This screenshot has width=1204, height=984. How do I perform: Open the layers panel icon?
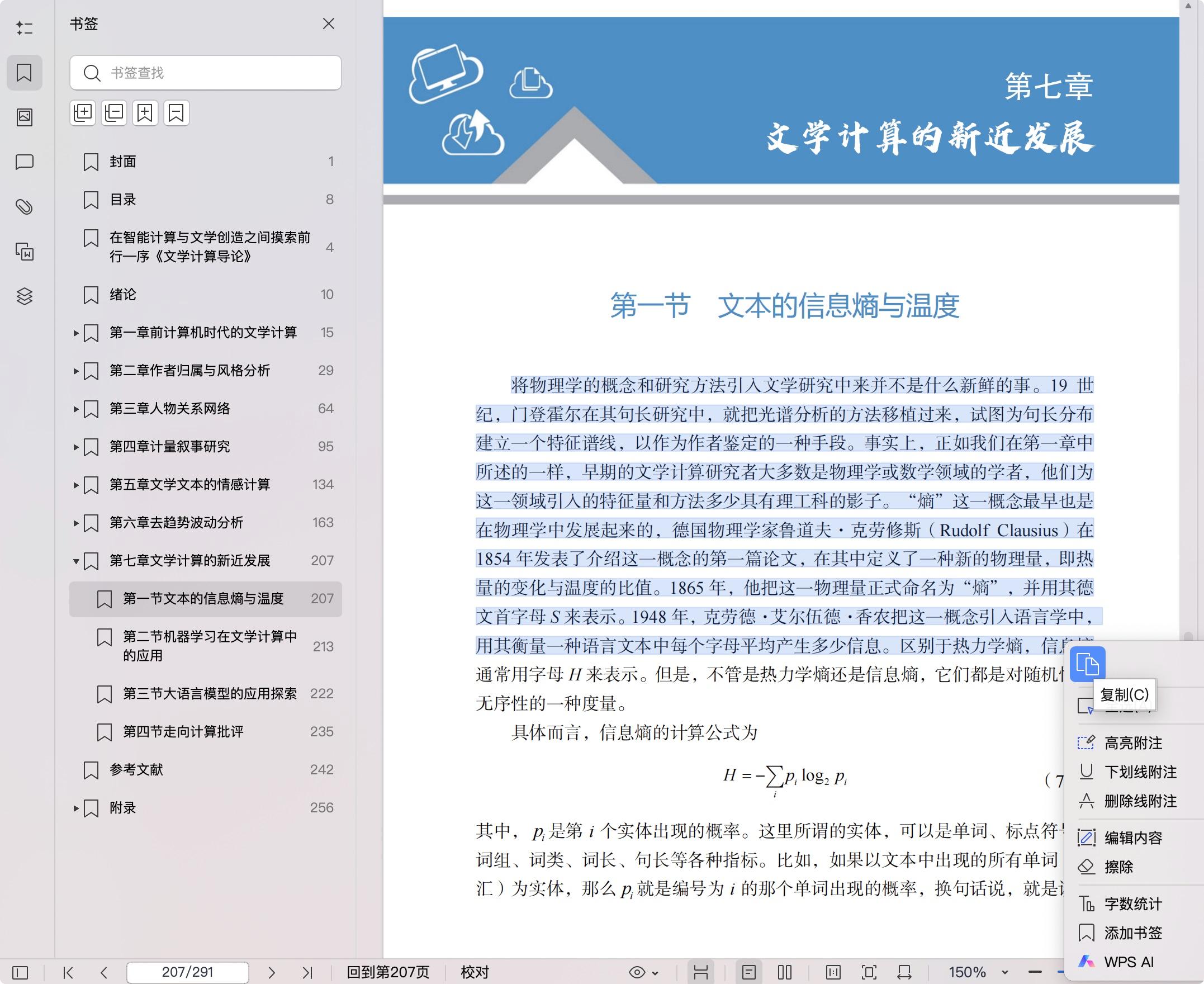tap(25, 296)
